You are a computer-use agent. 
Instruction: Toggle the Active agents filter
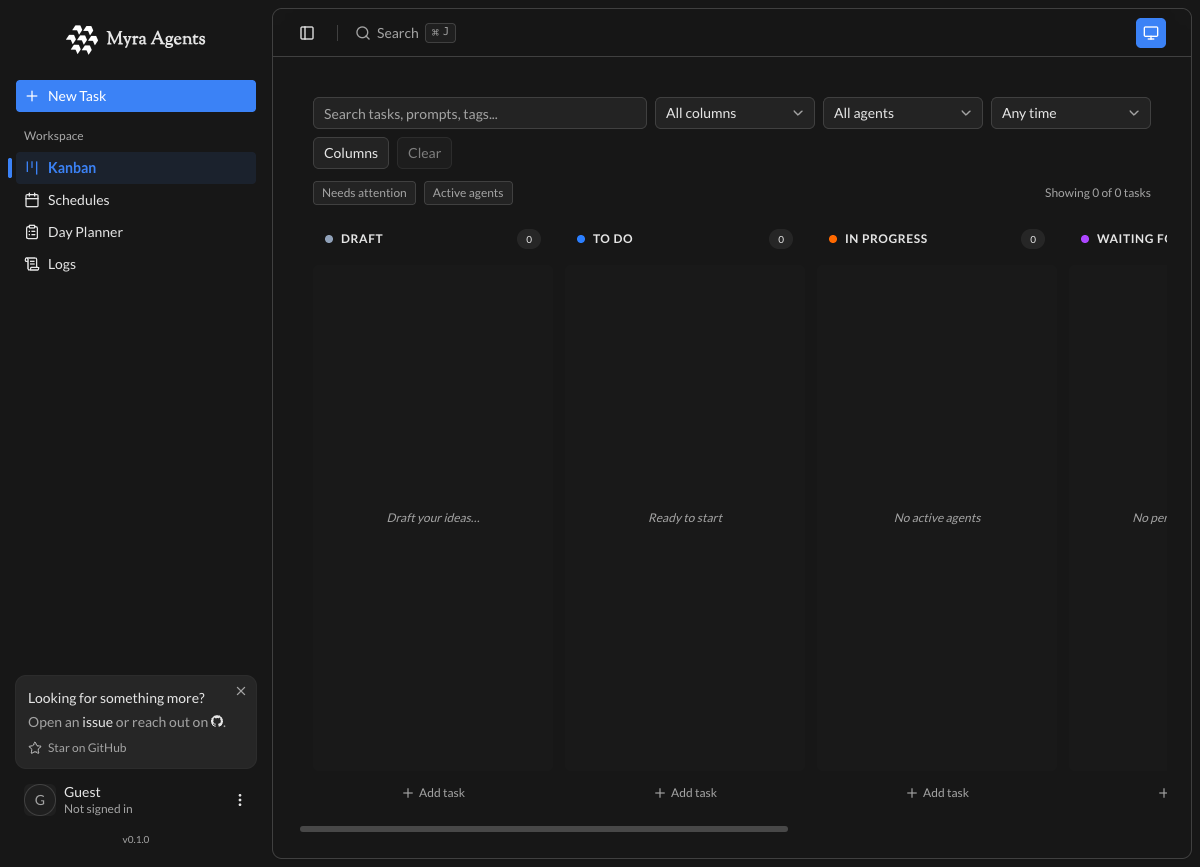468,193
